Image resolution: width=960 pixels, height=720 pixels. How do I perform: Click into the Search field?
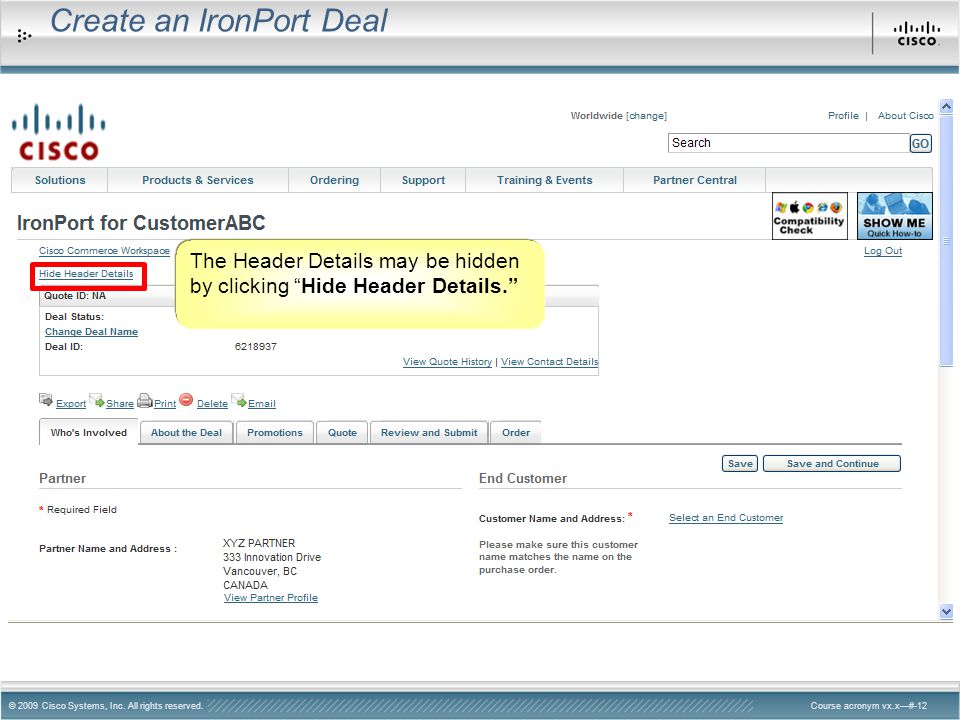point(789,143)
